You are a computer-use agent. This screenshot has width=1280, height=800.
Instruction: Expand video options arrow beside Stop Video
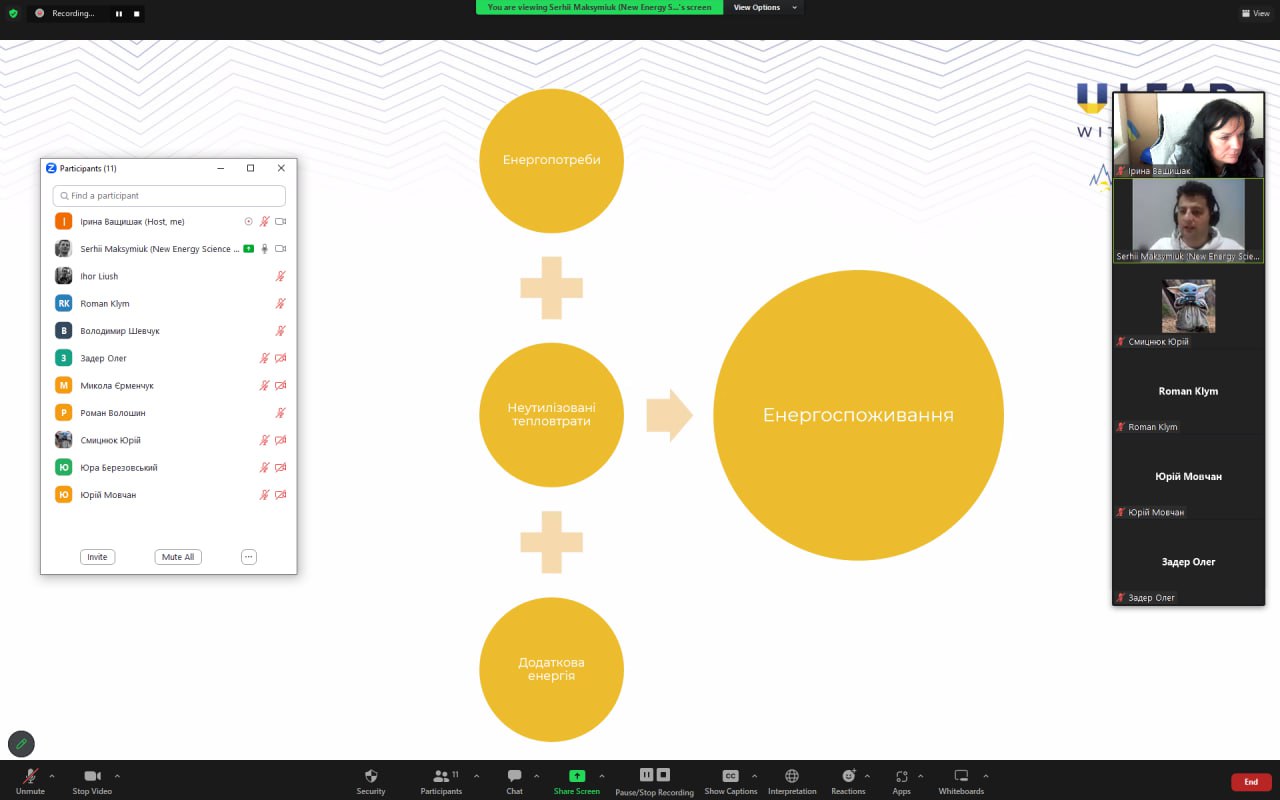pyautogui.click(x=117, y=775)
